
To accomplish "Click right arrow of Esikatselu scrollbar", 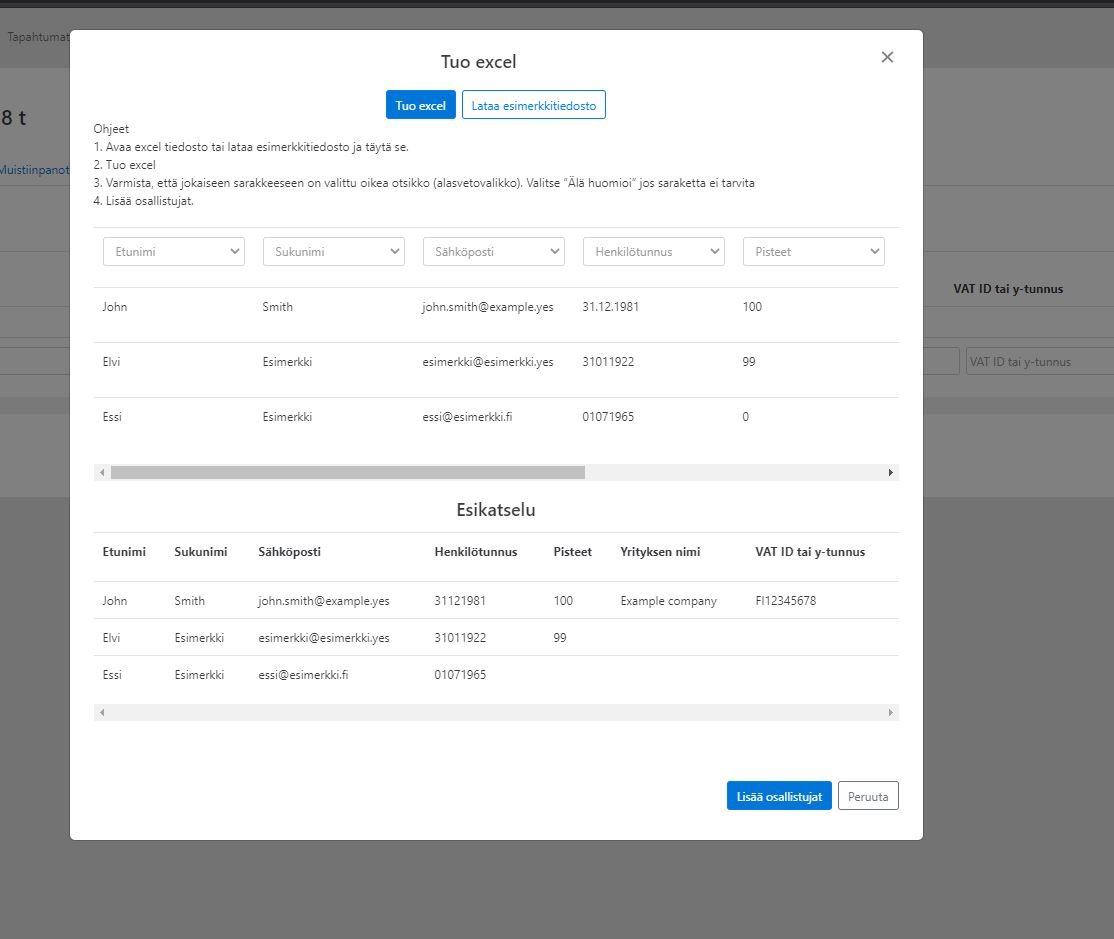I will pos(890,713).
